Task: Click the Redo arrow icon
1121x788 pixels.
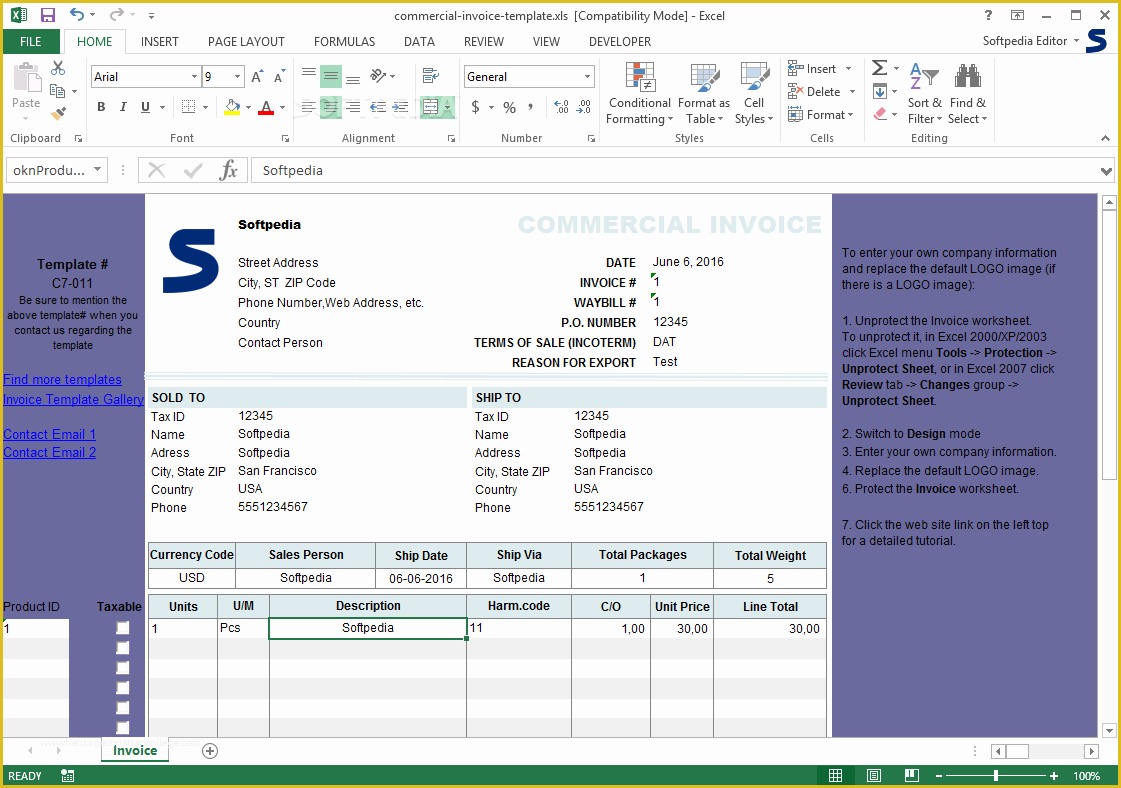Action: tap(117, 15)
